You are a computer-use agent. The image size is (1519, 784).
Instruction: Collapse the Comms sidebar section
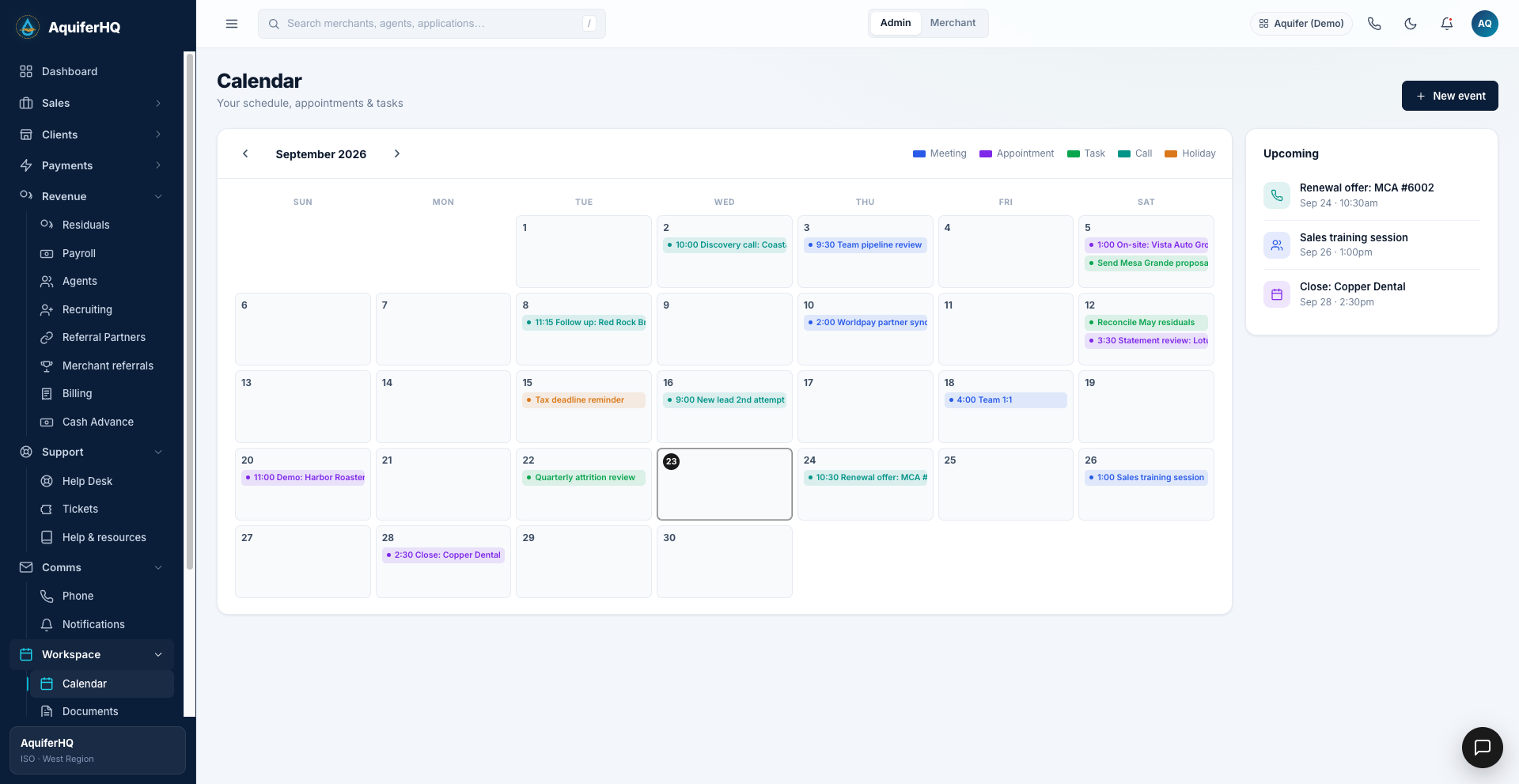pyautogui.click(x=92, y=567)
